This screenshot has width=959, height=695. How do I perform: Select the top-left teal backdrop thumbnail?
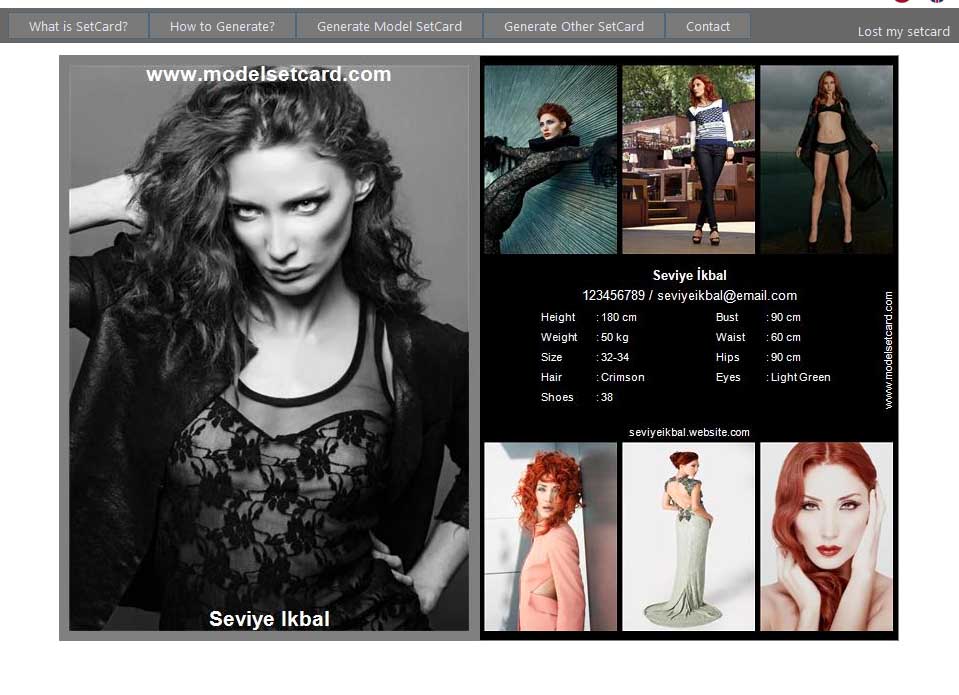click(550, 159)
